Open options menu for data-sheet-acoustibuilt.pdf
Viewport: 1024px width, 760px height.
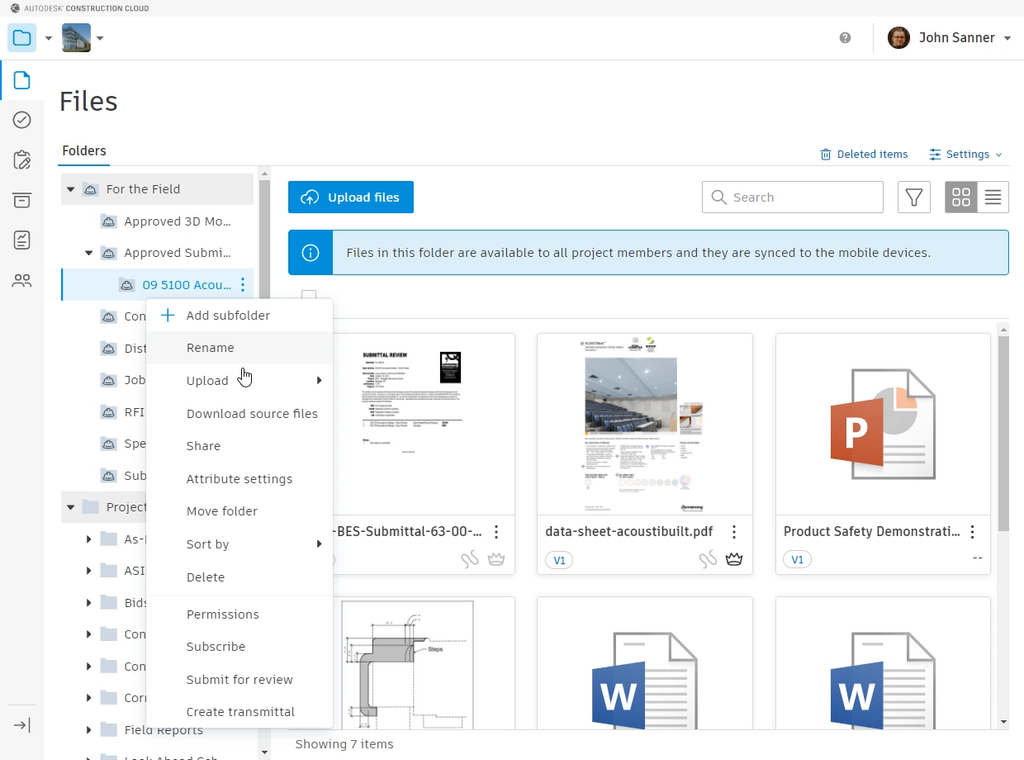[x=734, y=532]
